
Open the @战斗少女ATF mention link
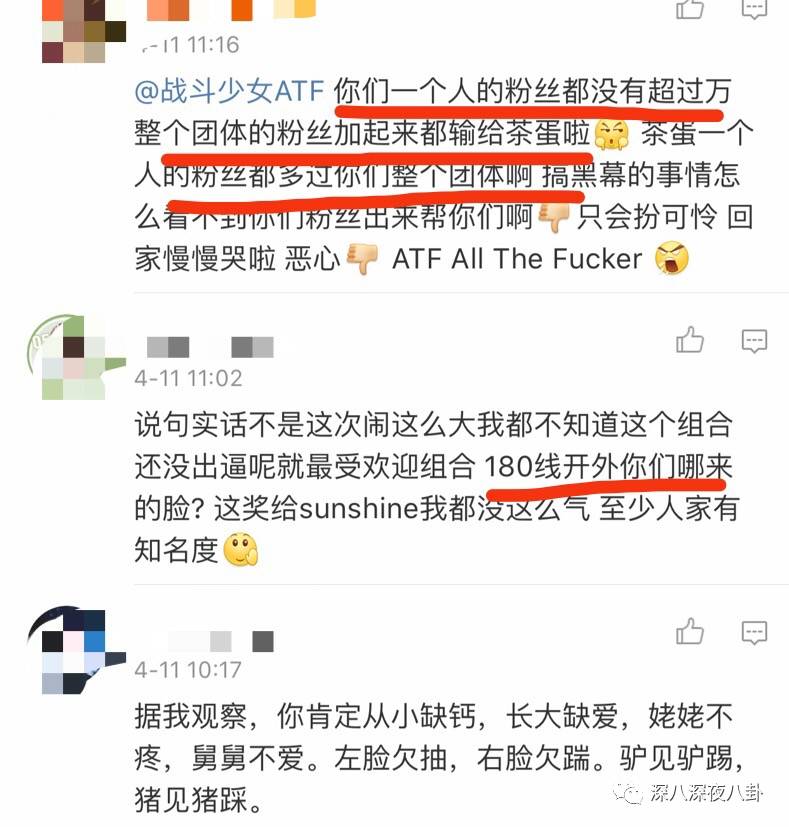(x=229, y=91)
